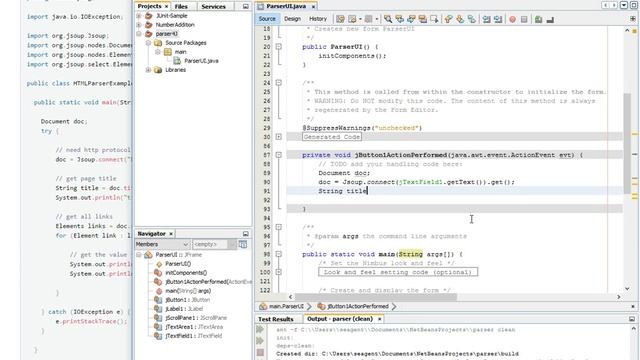
Task: Click the editor split icon at toolbar right
Action: pos(633,19)
